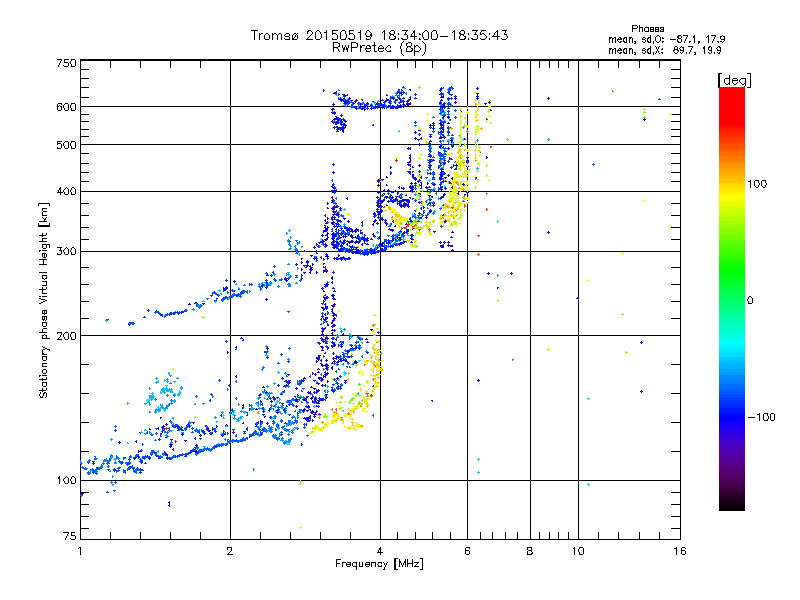The width and height of the screenshot is (800, 600).
Task: Click the 'Stationary phase Virtual Height [km]' axis label
Action: [44, 301]
